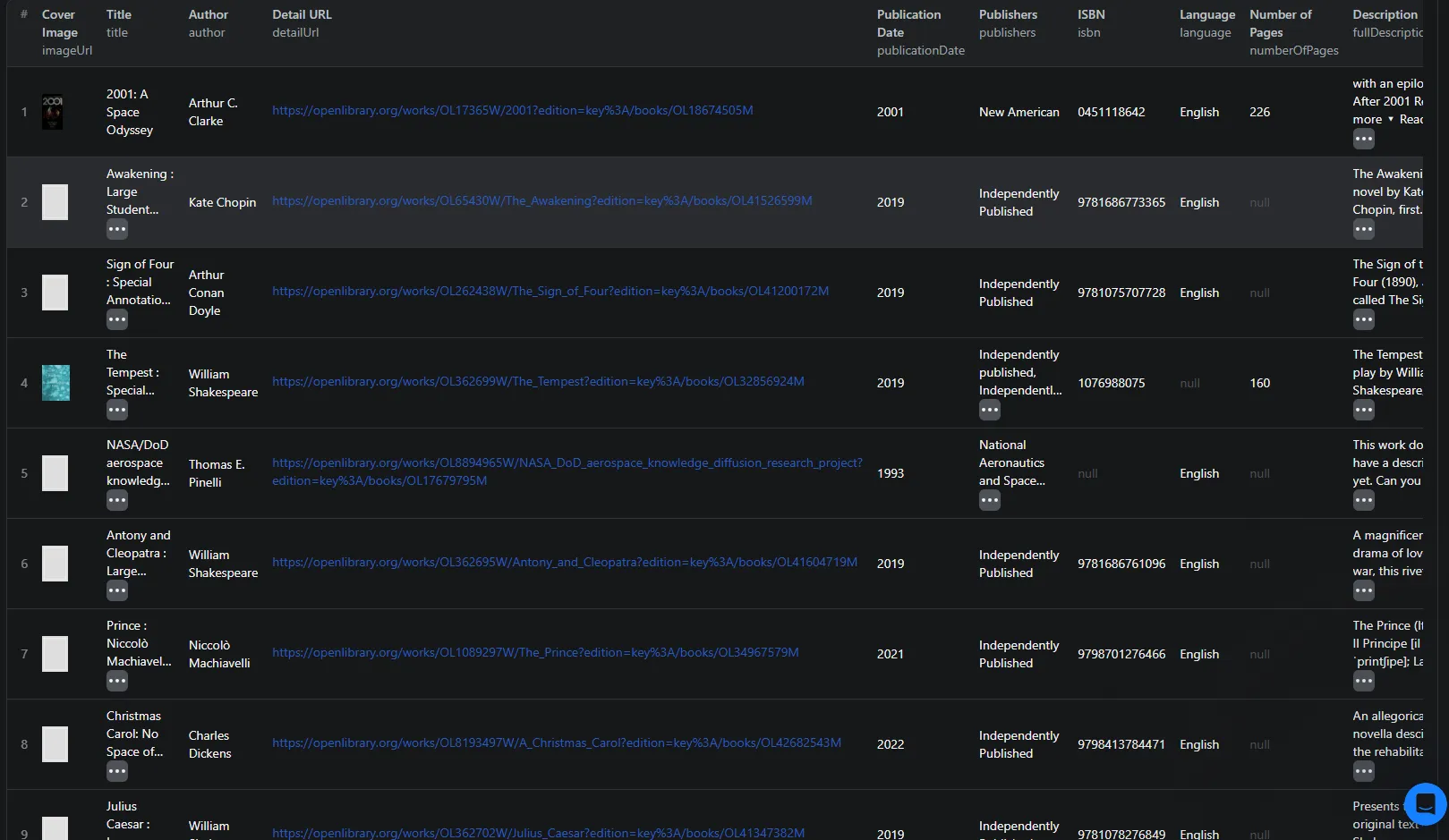
Task: Click The Tempest teal cover thumbnail
Action: (55, 383)
